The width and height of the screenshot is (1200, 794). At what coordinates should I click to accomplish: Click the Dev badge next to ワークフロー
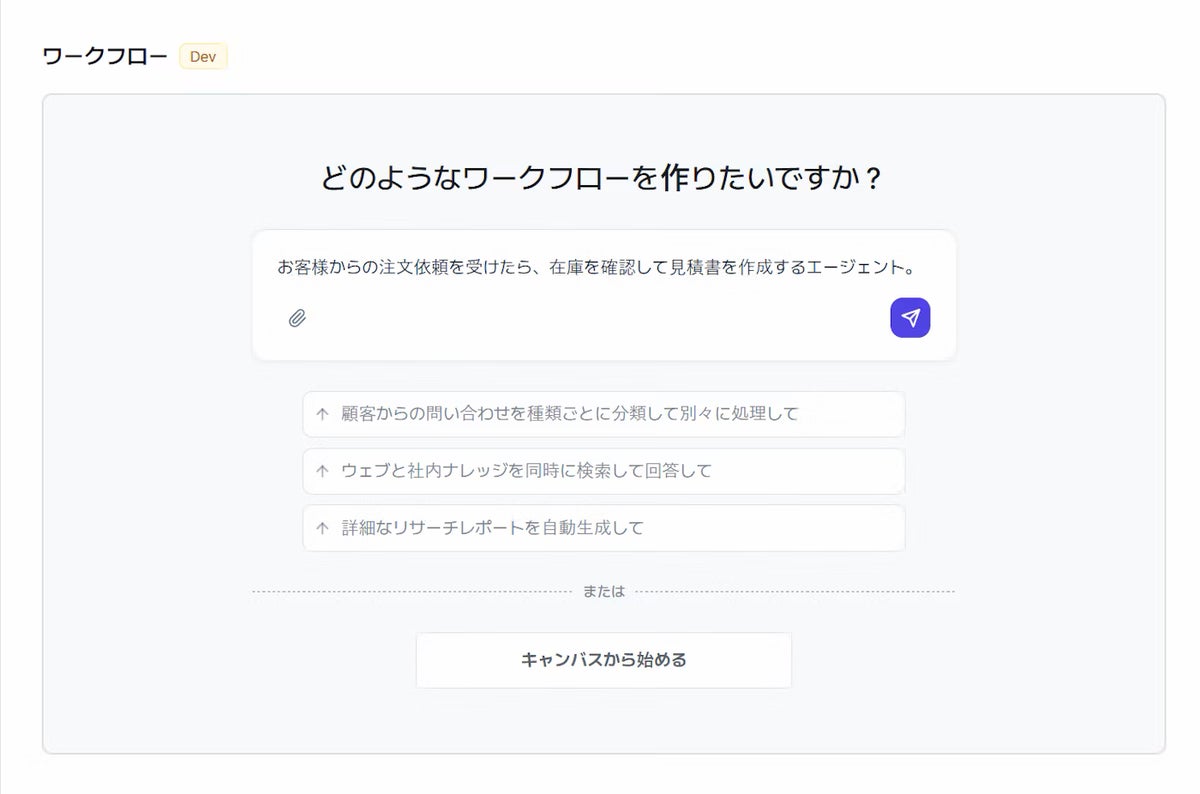[x=203, y=56]
